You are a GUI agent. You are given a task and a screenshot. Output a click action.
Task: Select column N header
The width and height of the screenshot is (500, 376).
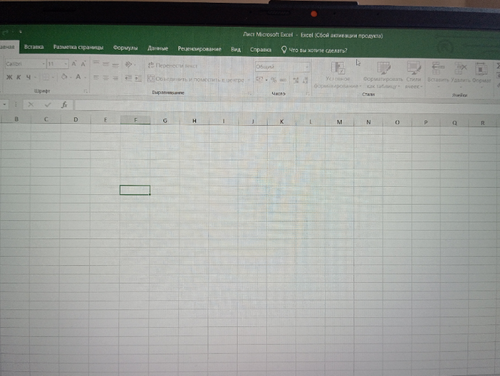point(368,122)
